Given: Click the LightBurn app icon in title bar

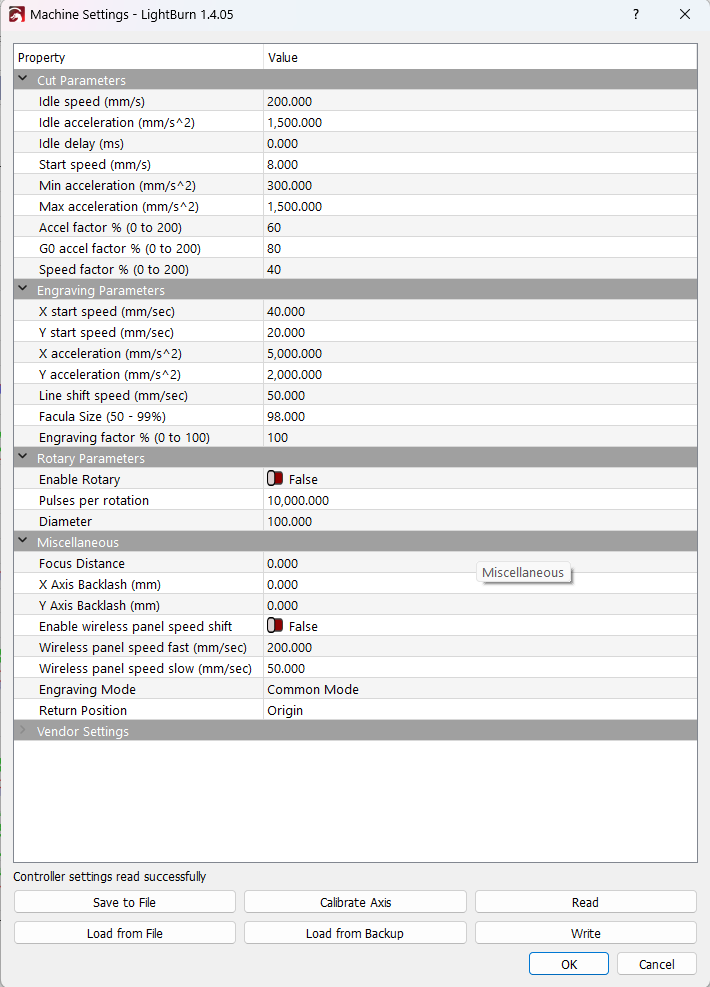Looking at the screenshot, I should (x=16, y=14).
